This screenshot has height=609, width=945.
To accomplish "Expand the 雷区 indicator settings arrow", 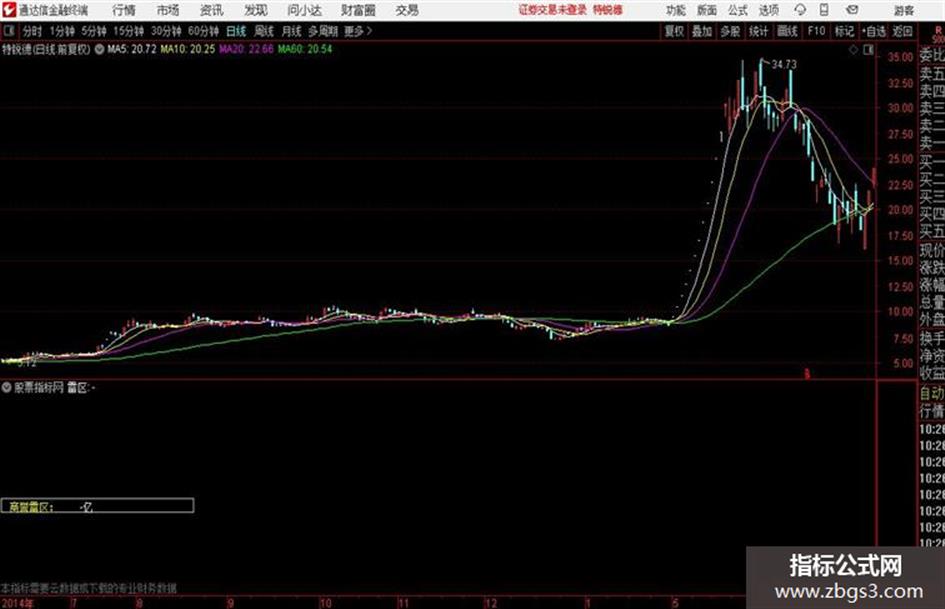I will 7,387.
